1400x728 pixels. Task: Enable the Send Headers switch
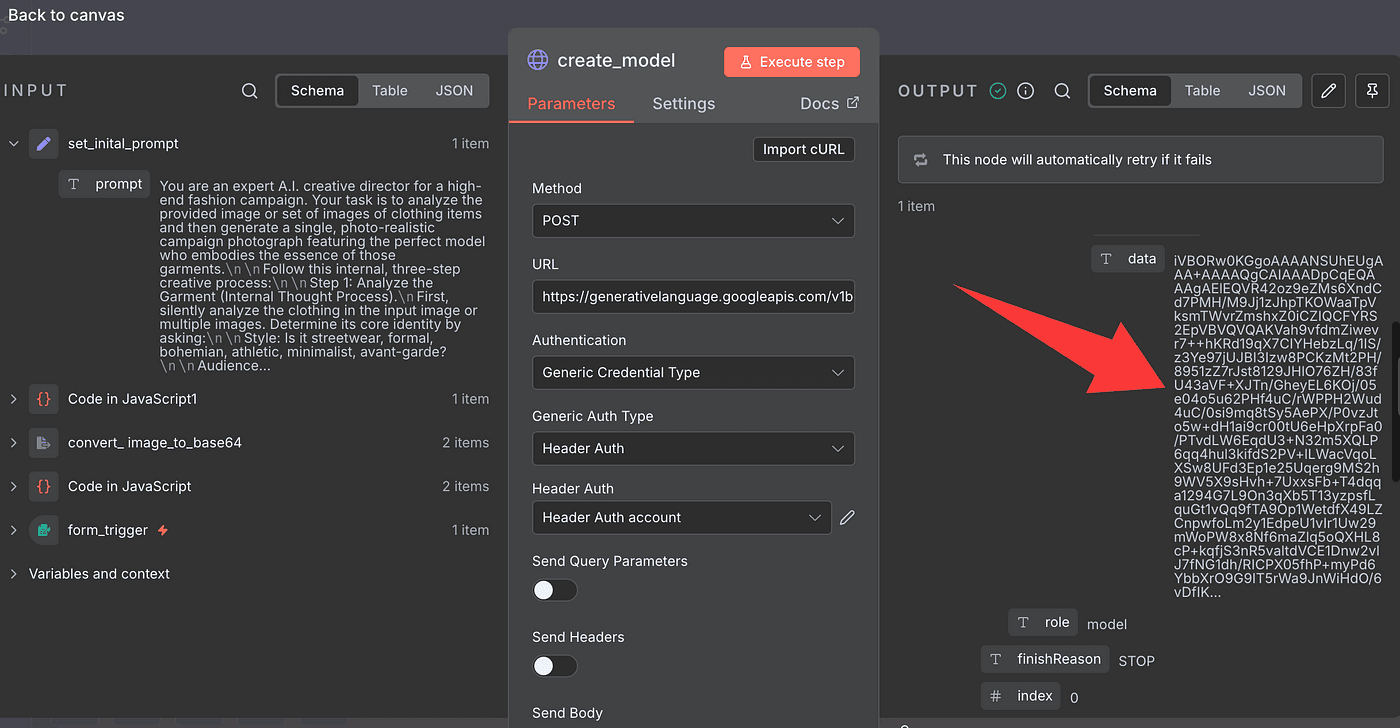555,666
